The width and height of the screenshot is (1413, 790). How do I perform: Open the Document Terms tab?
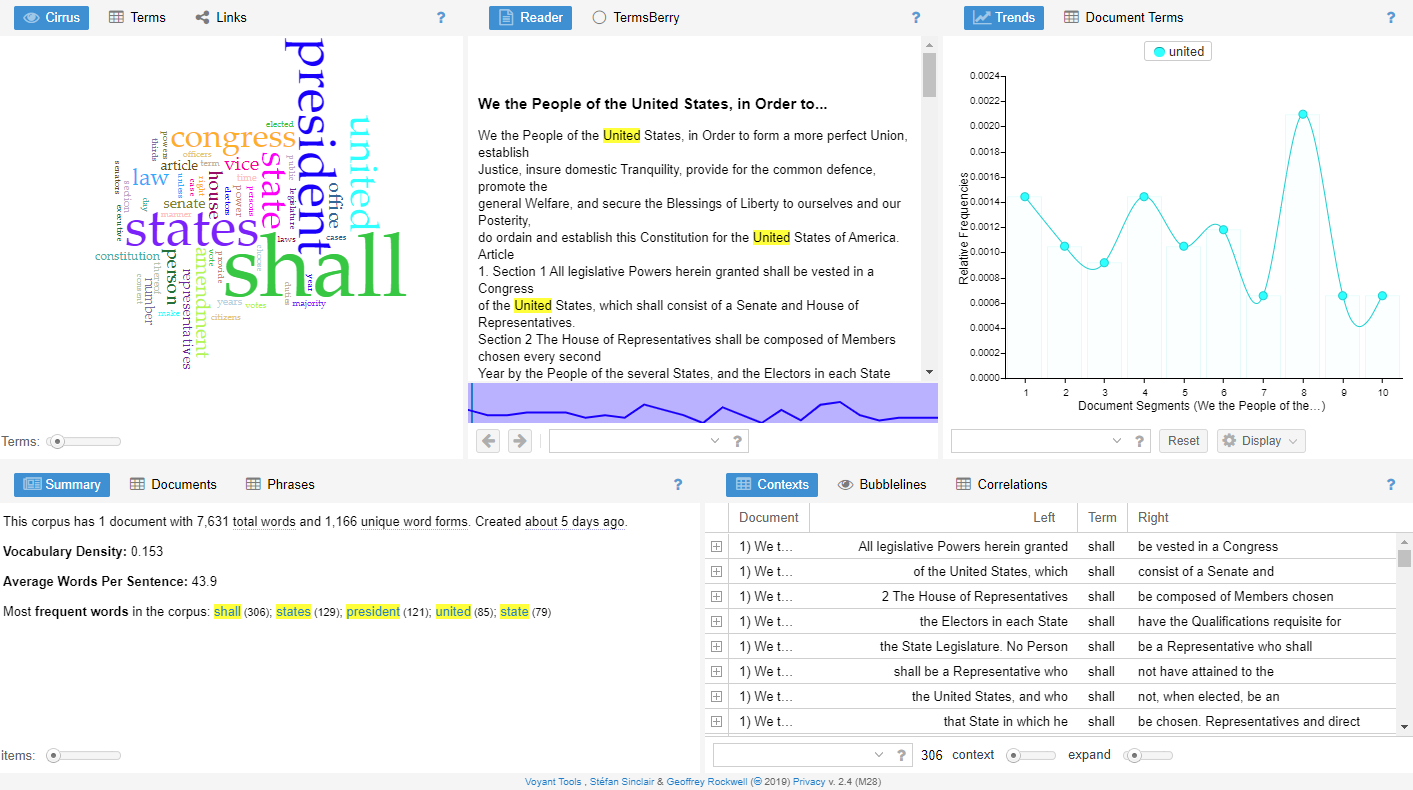(1123, 17)
